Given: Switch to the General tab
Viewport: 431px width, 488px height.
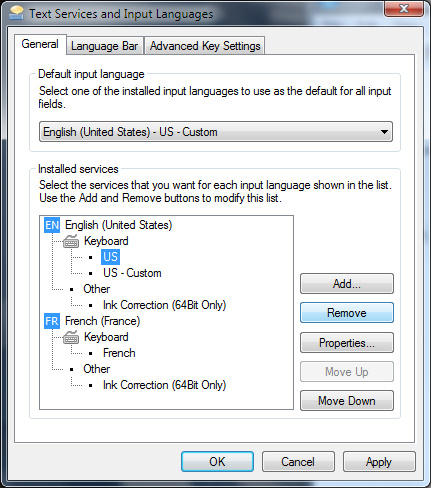Looking at the screenshot, I should (40, 44).
